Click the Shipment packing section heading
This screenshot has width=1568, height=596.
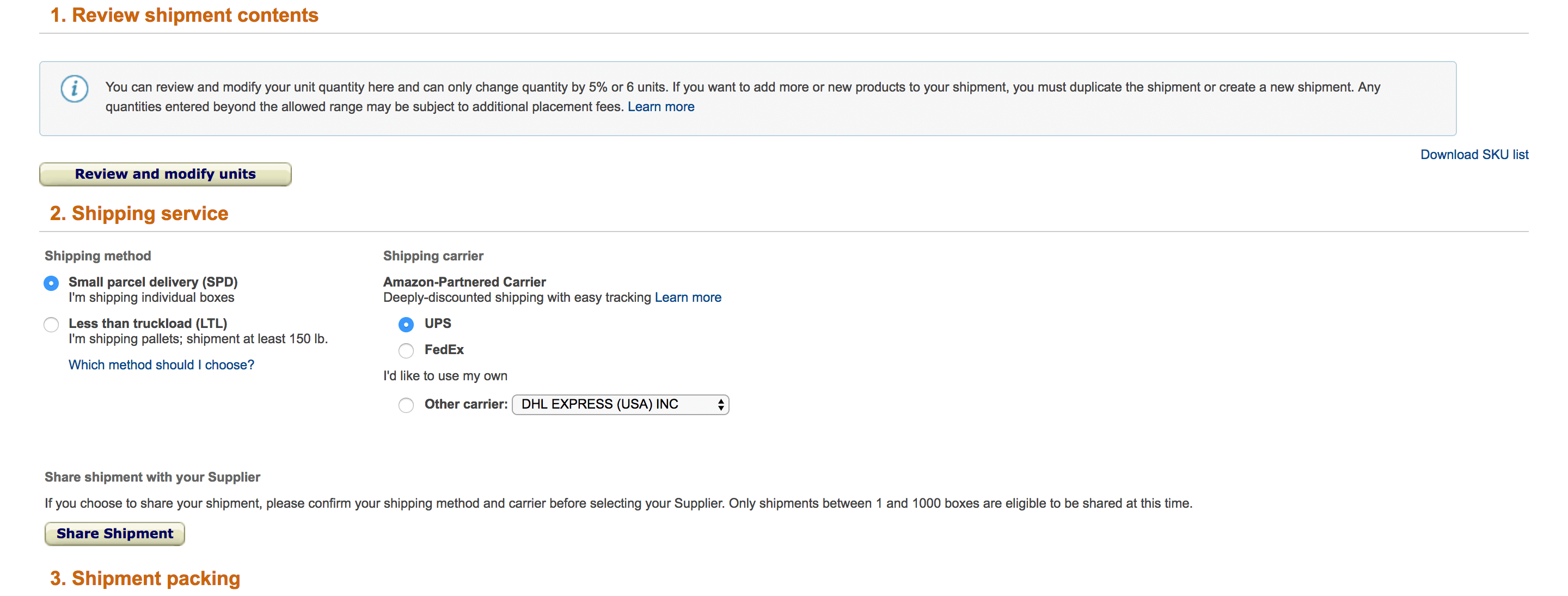click(x=145, y=579)
